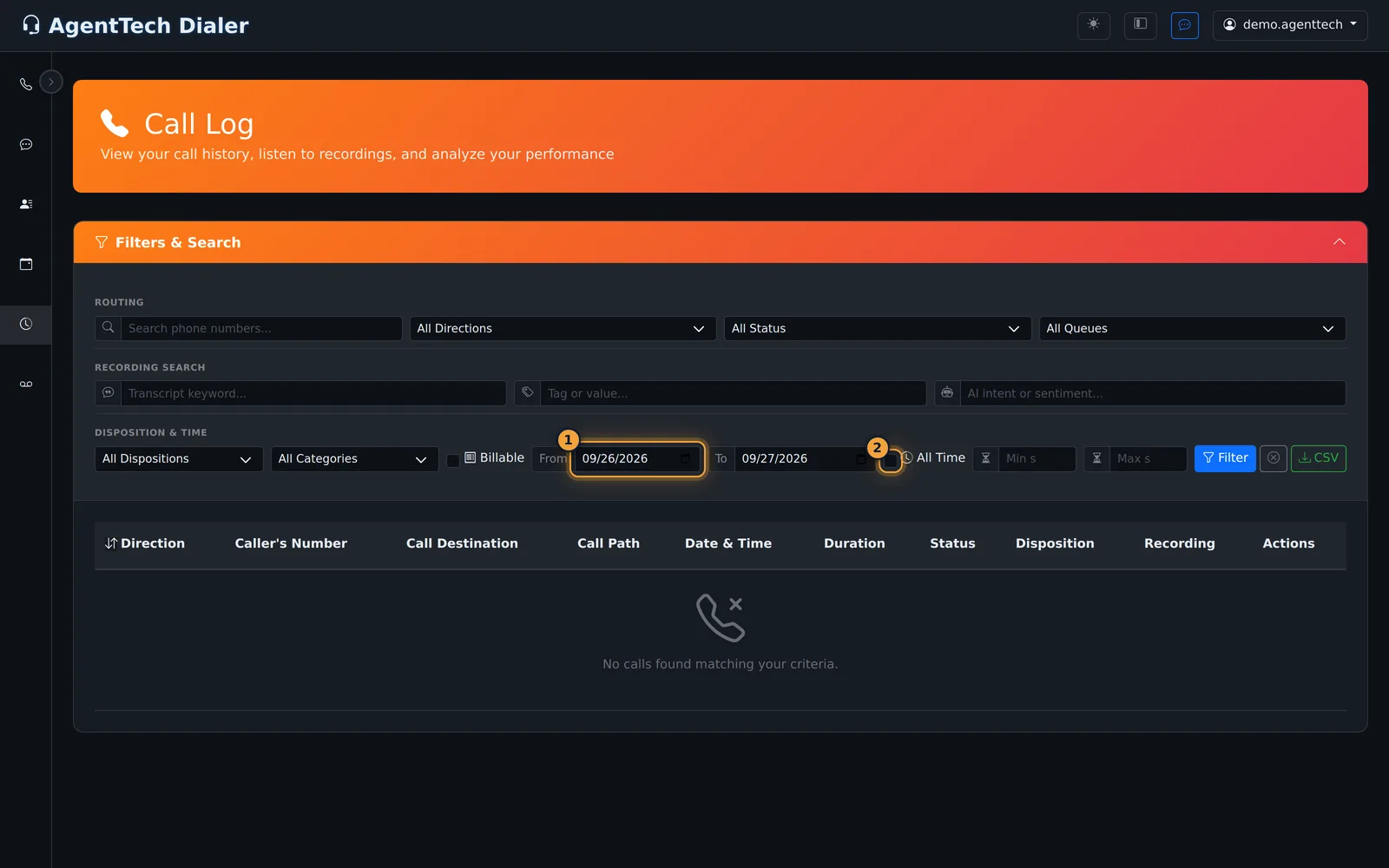The width and height of the screenshot is (1389, 868).
Task: Open the chat bubble button in header
Action: 1185,25
